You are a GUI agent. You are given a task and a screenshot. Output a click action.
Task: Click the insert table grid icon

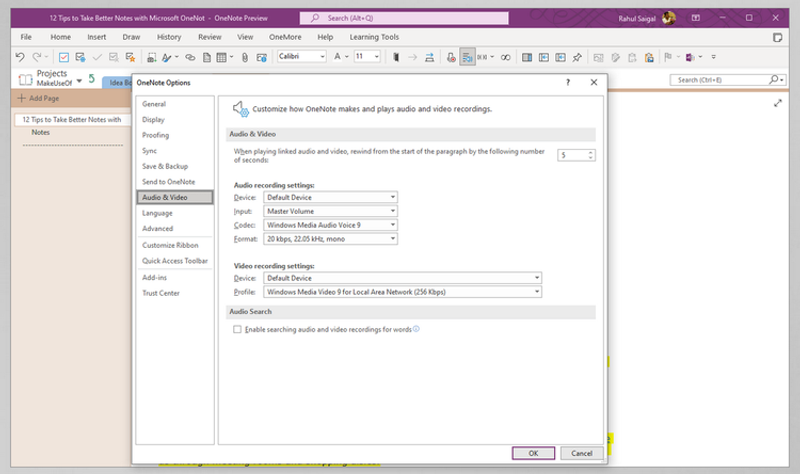point(221,57)
